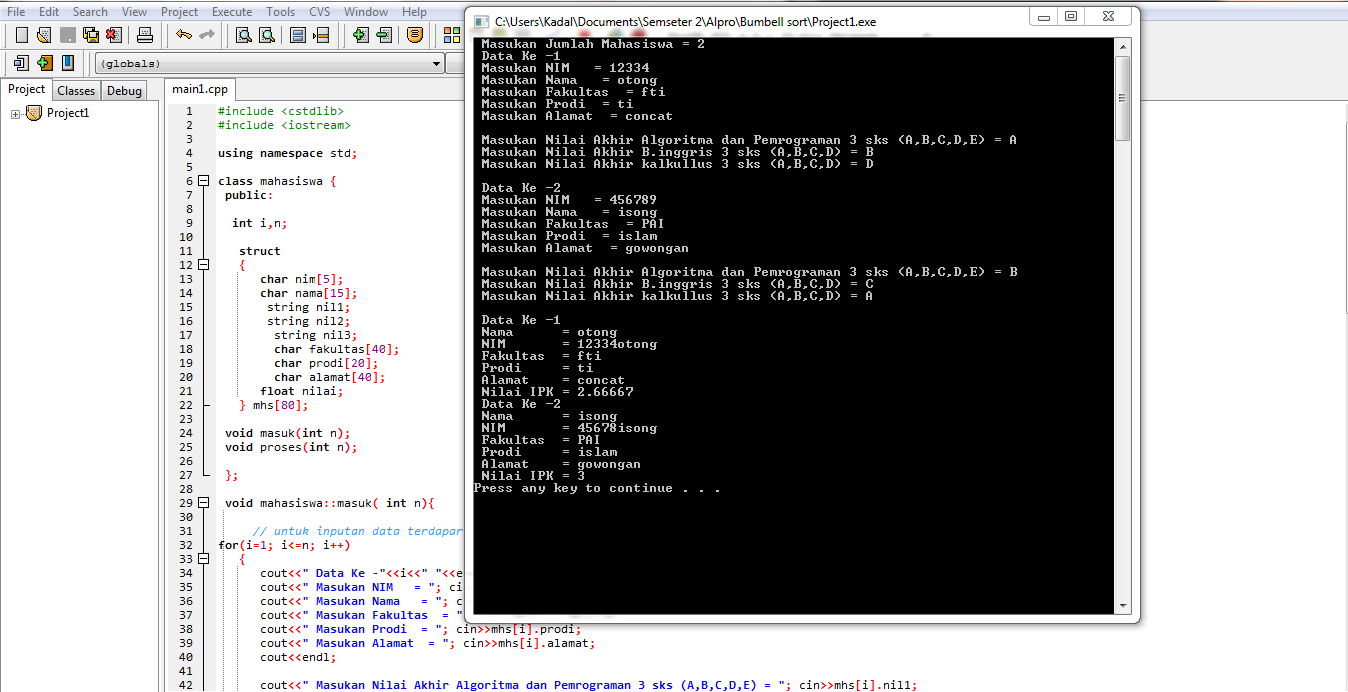Click console scrollbar down arrow
The height and width of the screenshot is (692, 1348).
(1123, 606)
